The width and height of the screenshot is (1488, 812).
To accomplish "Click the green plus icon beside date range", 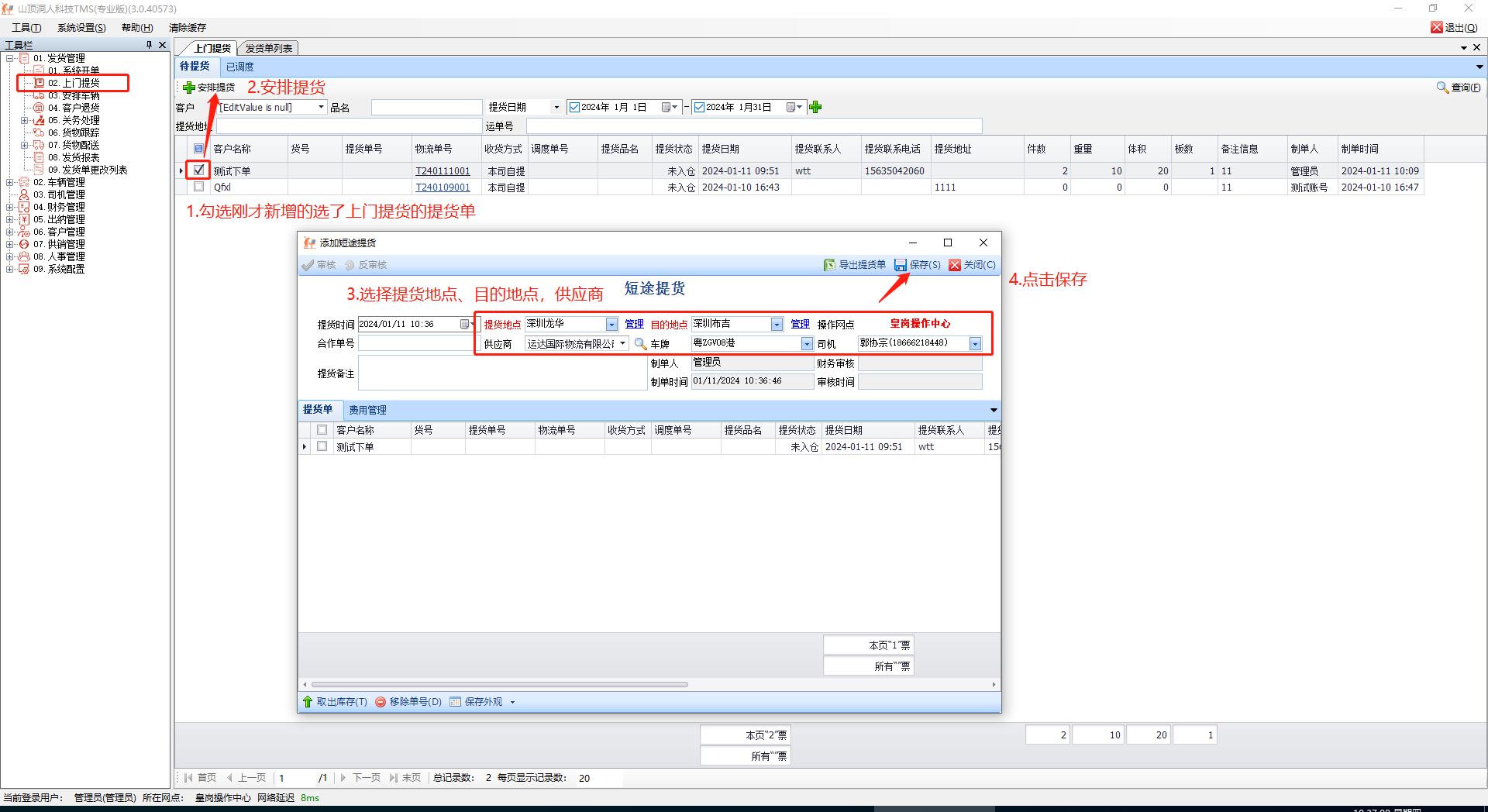I will pos(815,108).
